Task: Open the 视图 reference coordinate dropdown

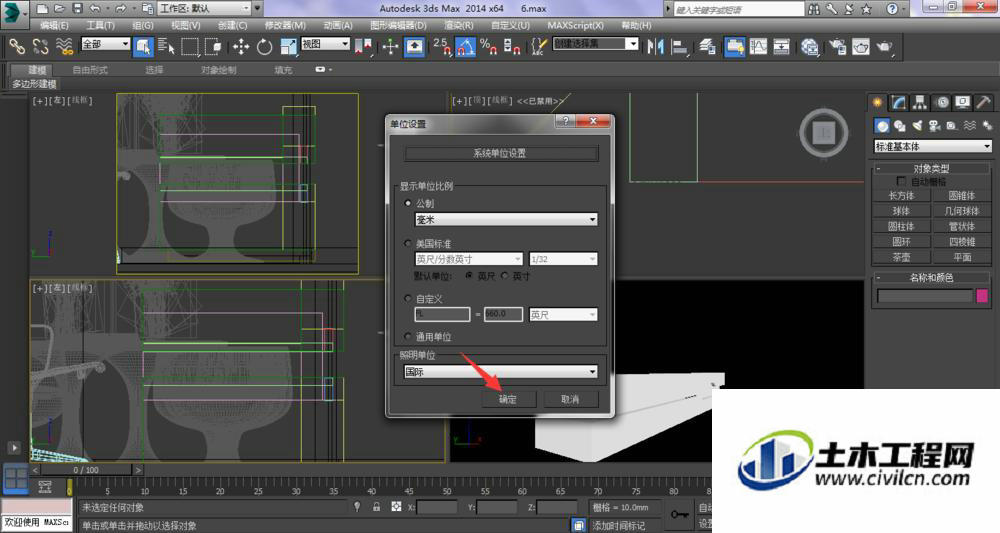Action: click(x=325, y=44)
